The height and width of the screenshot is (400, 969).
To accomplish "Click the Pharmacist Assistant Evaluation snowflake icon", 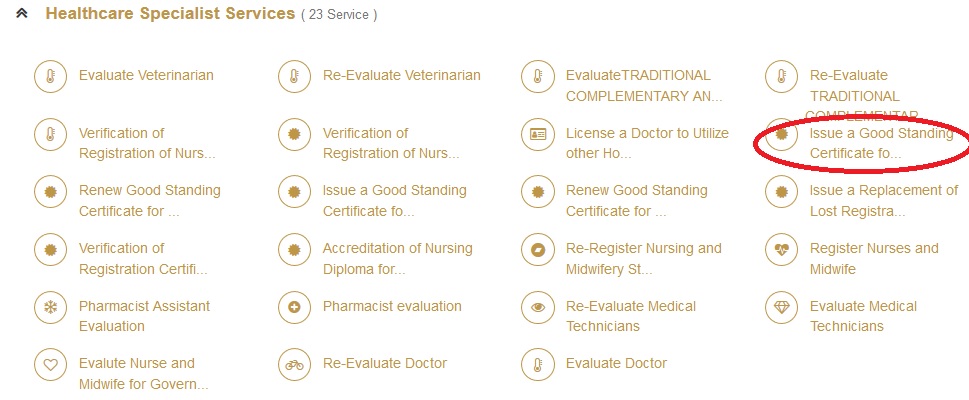I will (47, 307).
